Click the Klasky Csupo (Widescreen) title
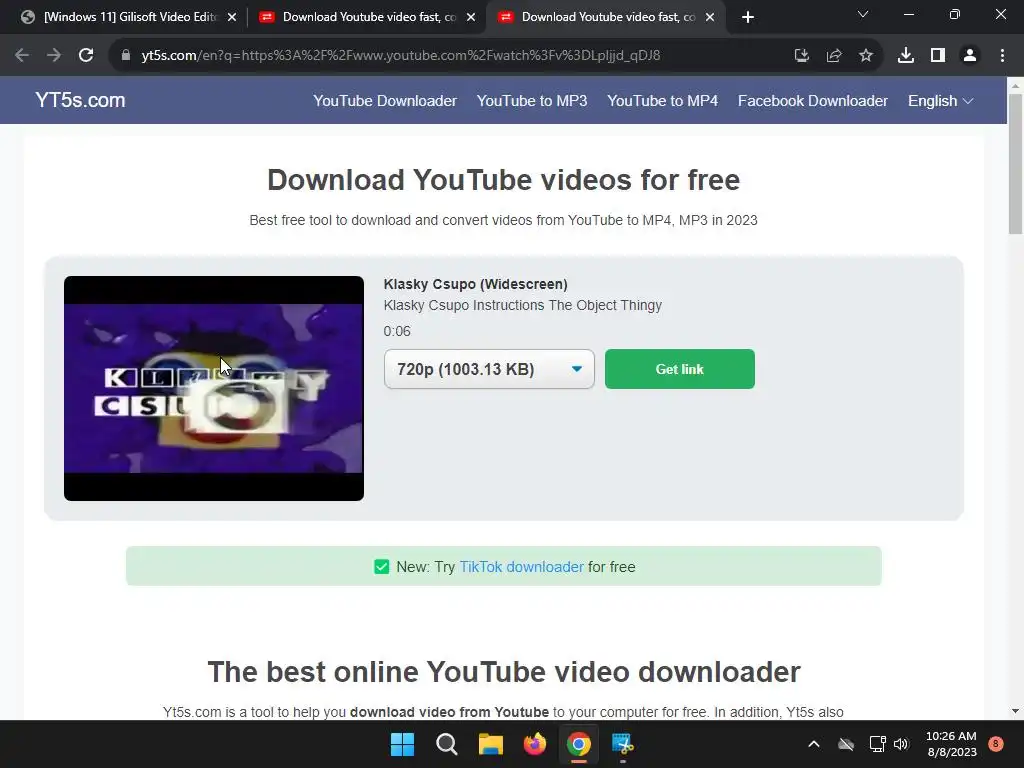 pyautogui.click(x=475, y=284)
